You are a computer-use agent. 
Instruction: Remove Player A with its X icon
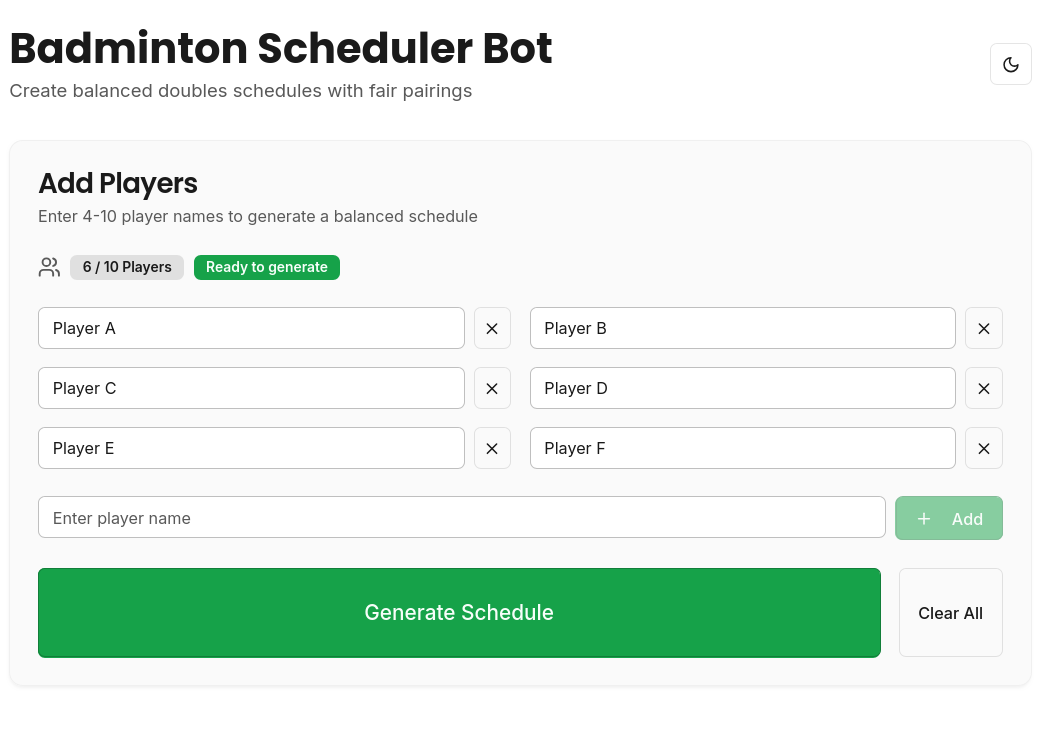click(492, 328)
